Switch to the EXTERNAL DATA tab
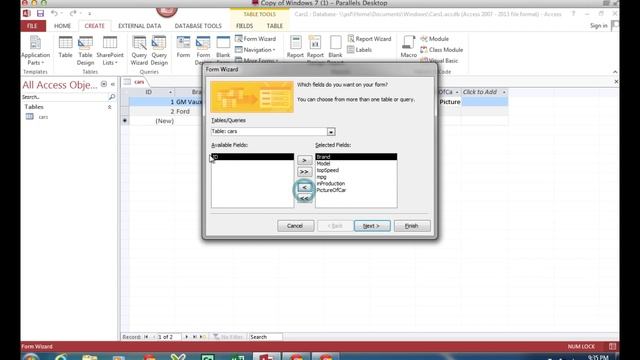This screenshot has height=360, width=640. (x=140, y=26)
